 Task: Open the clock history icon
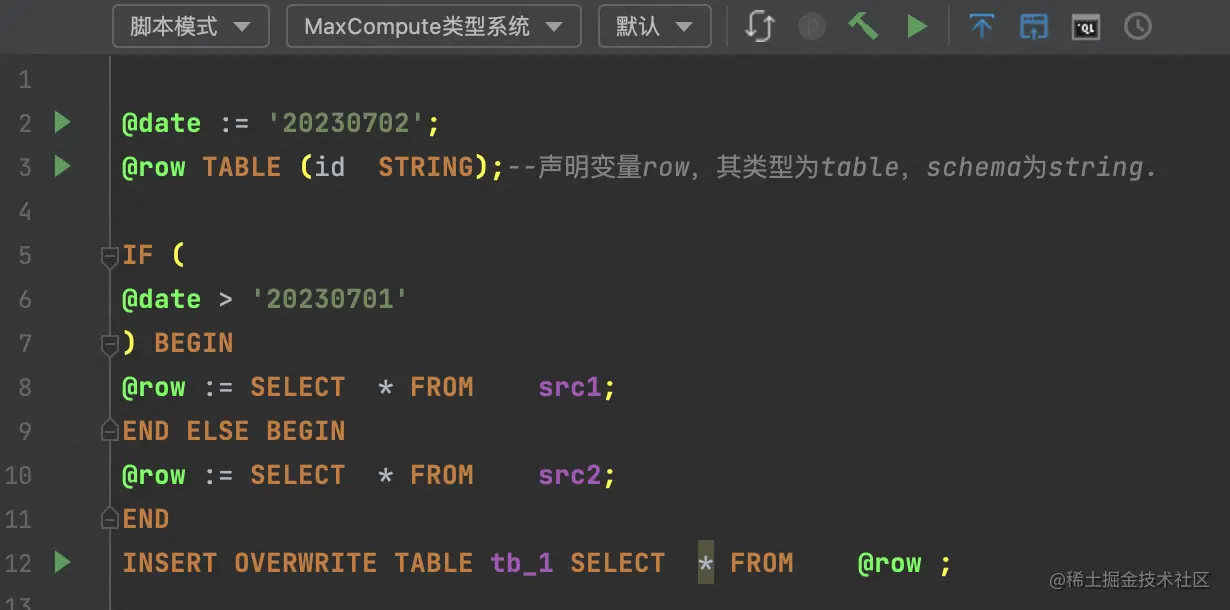[1138, 27]
